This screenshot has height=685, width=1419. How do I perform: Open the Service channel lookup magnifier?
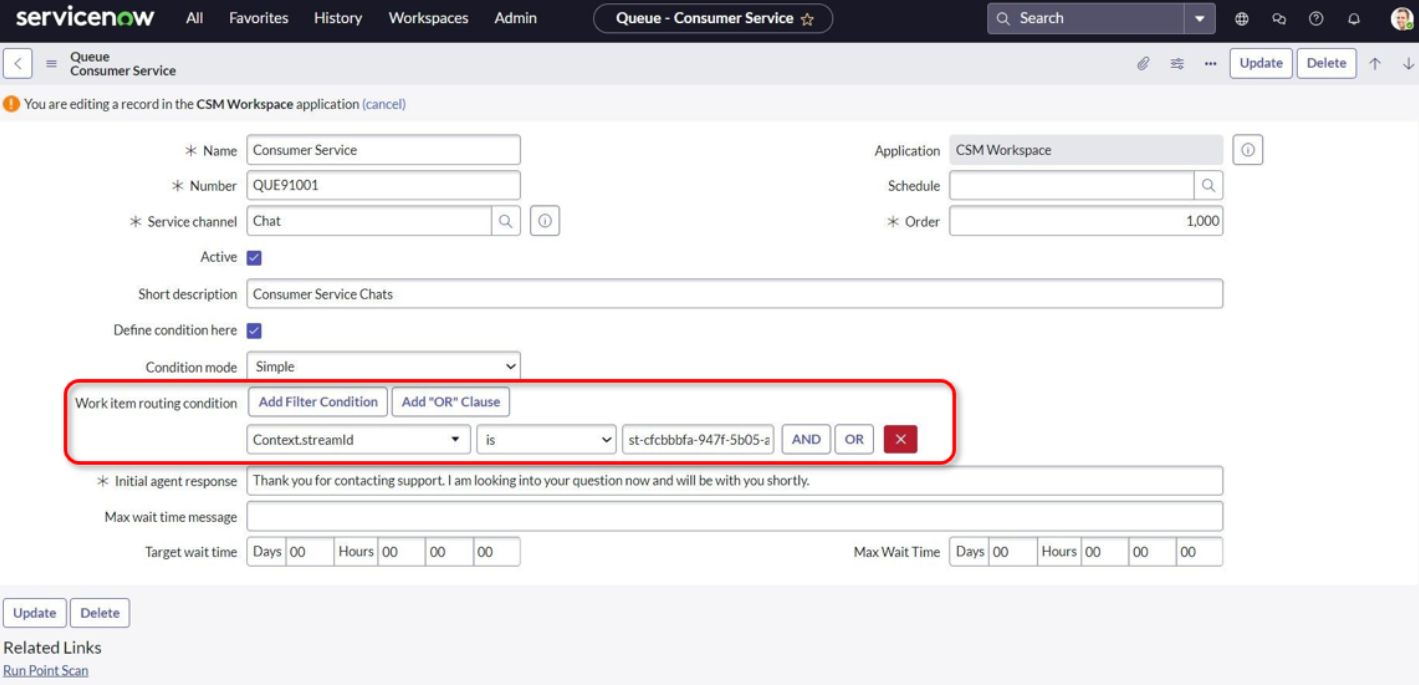(508, 220)
